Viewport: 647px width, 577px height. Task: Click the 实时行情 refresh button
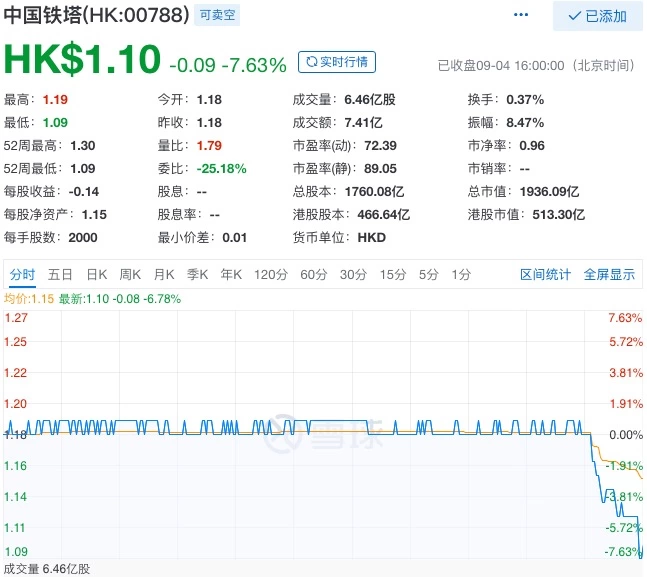point(337,62)
